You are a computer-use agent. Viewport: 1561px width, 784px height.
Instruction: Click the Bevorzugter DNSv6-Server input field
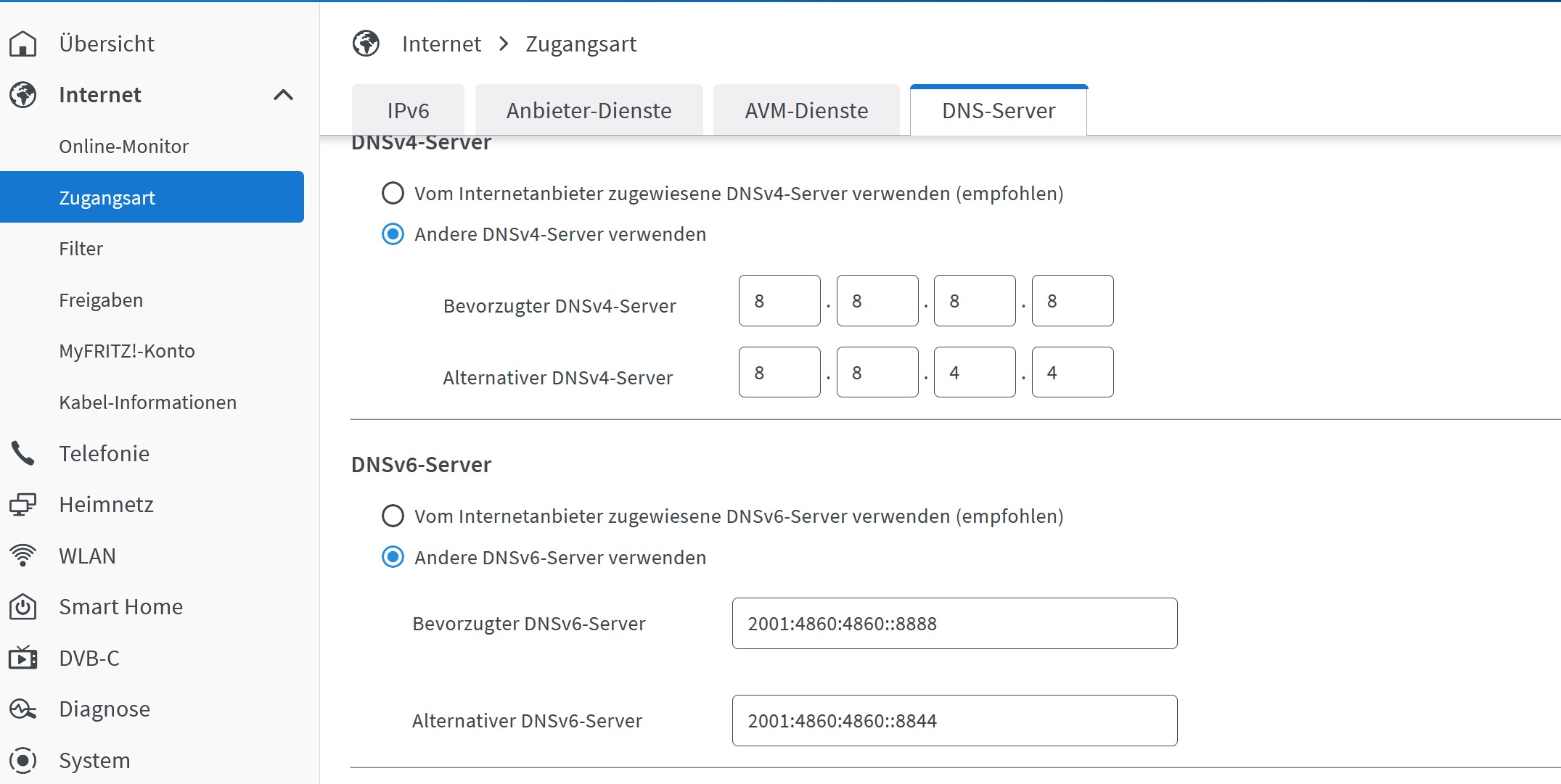(x=954, y=623)
